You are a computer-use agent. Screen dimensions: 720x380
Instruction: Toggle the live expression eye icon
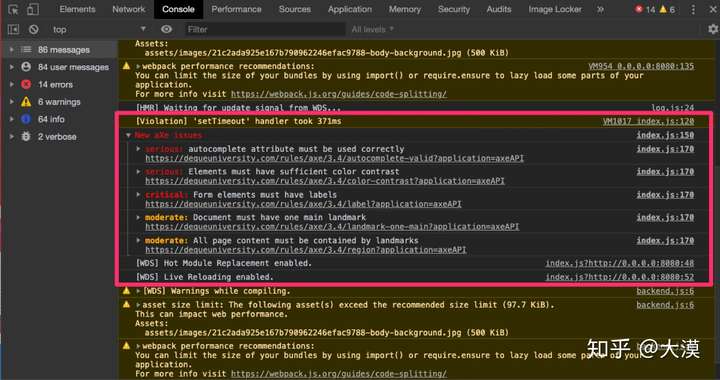pyautogui.click(x=167, y=29)
